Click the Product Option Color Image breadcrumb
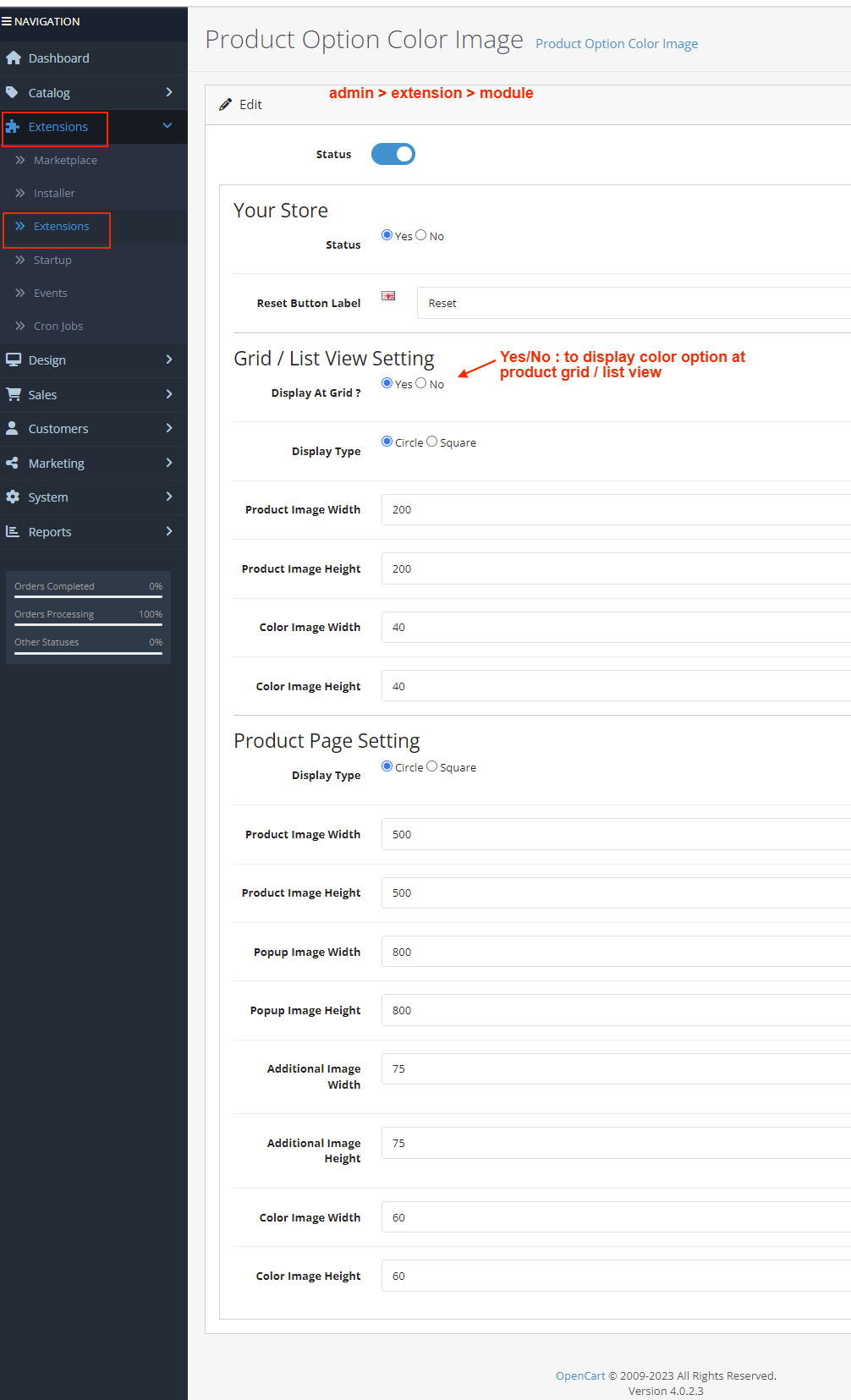This screenshot has width=851, height=1400. tap(617, 44)
